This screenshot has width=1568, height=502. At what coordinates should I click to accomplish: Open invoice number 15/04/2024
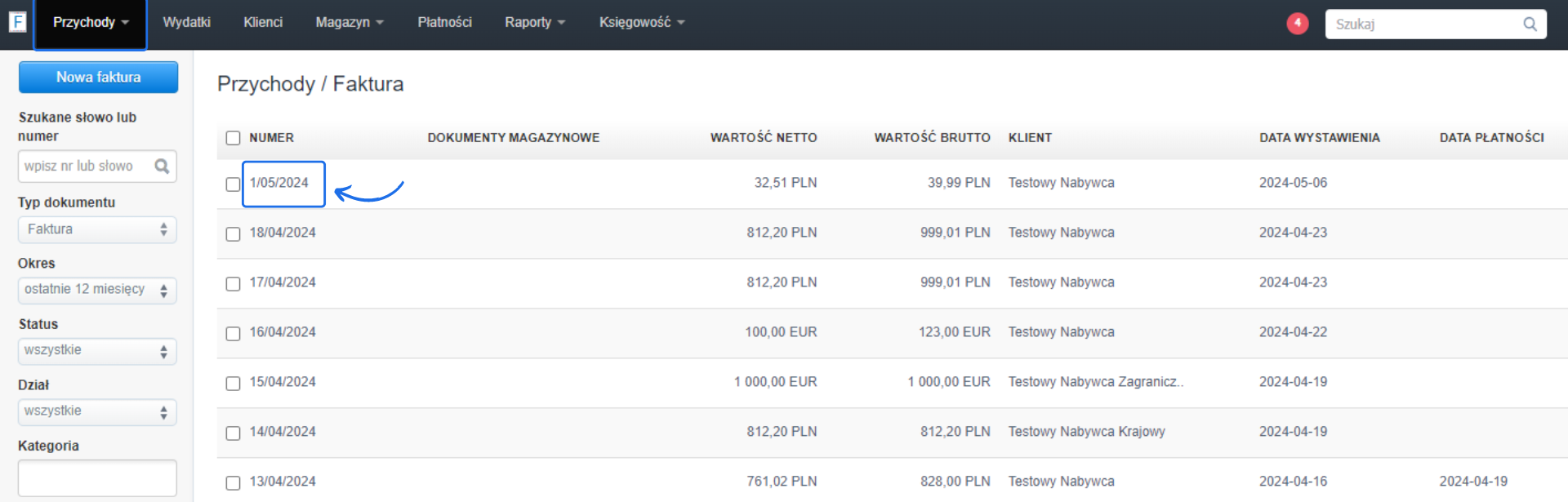283,382
